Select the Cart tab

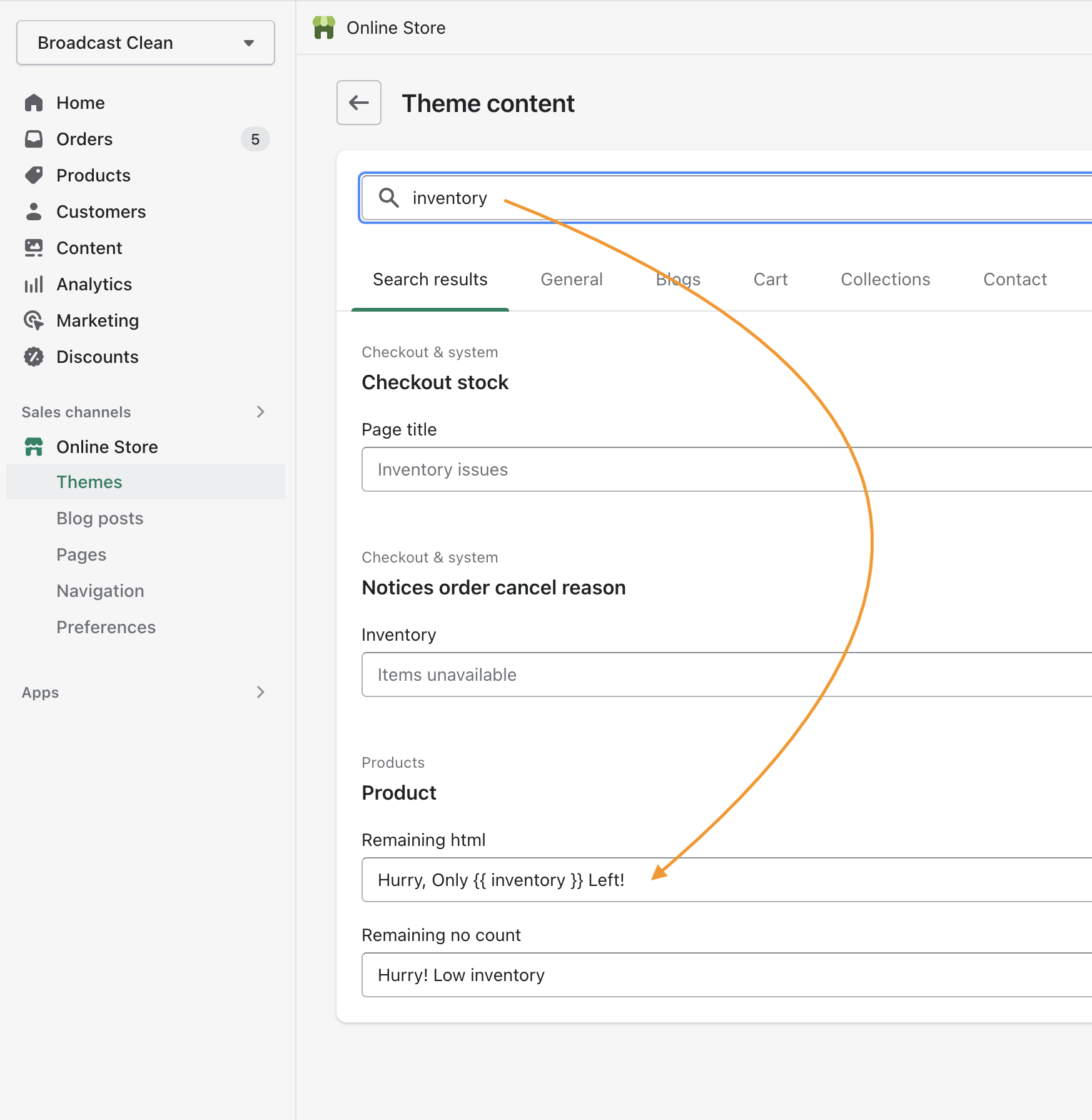(x=771, y=279)
